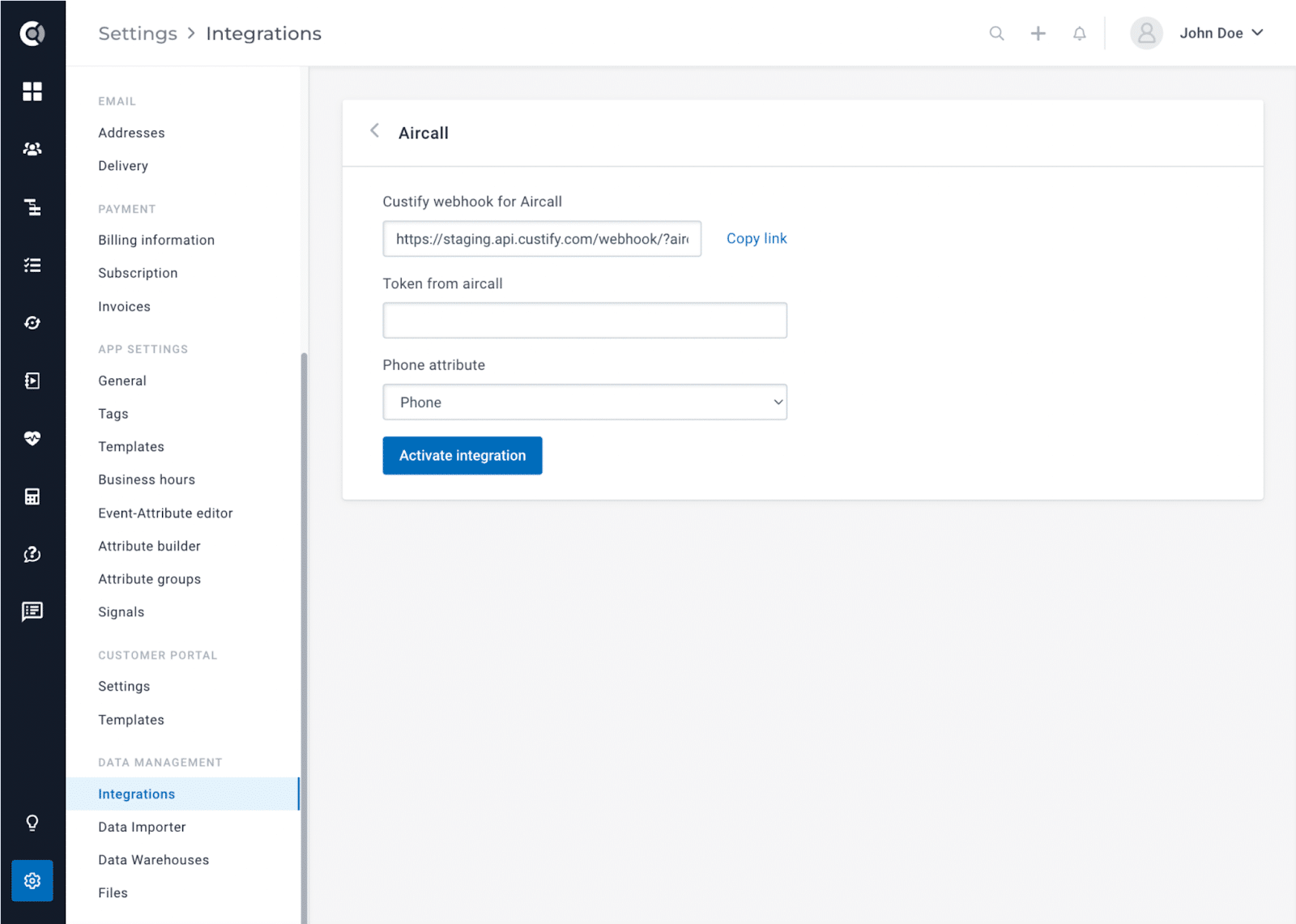Select the playbooks sidebar icon
The width and height of the screenshot is (1296, 924).
(32, 380)
